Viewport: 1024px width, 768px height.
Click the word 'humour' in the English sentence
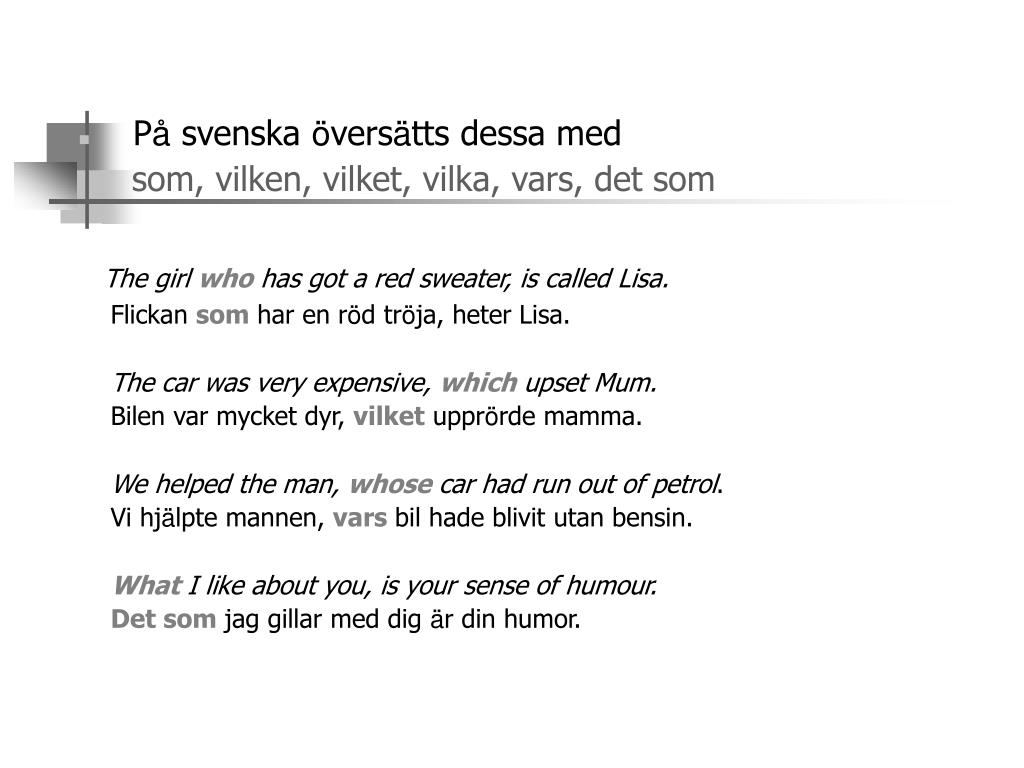[610, 586]
